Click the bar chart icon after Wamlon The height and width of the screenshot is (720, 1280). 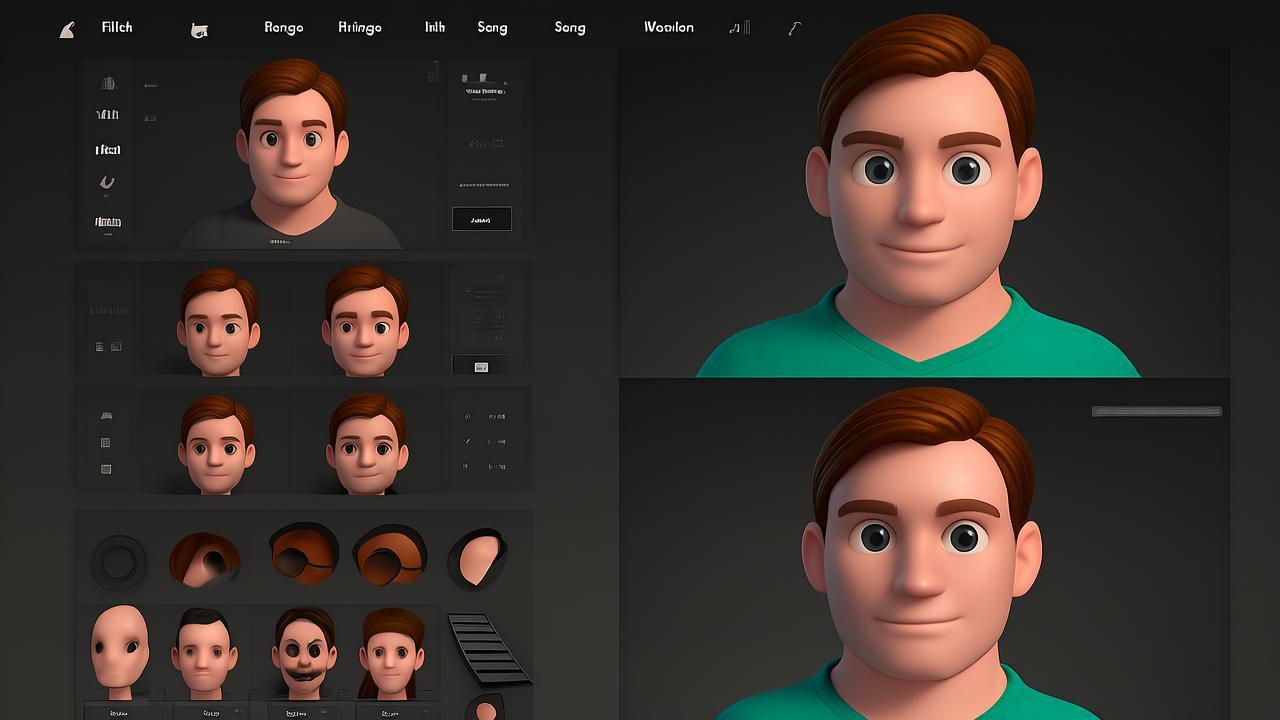(740, 28)
